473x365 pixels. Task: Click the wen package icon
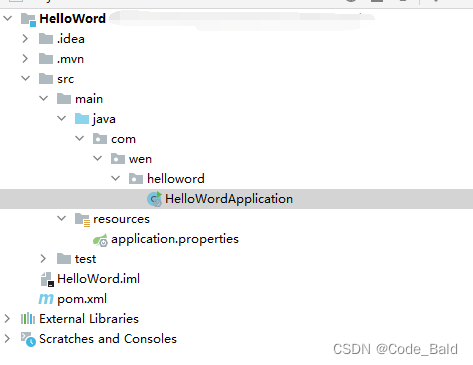[x=118, y=159]
